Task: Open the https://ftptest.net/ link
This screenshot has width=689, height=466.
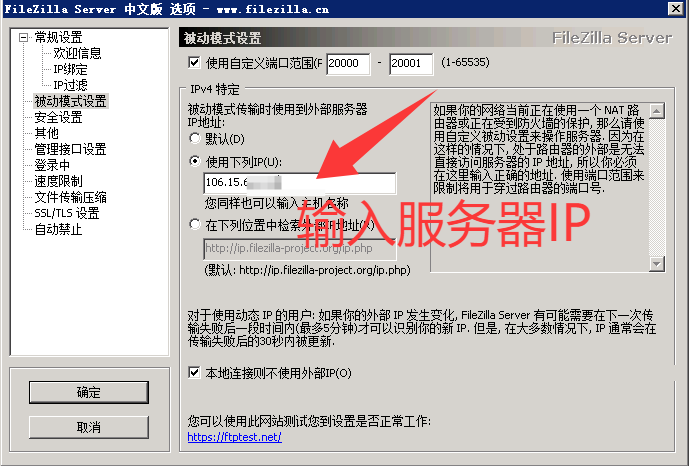Action: click(x=234, y=437)
